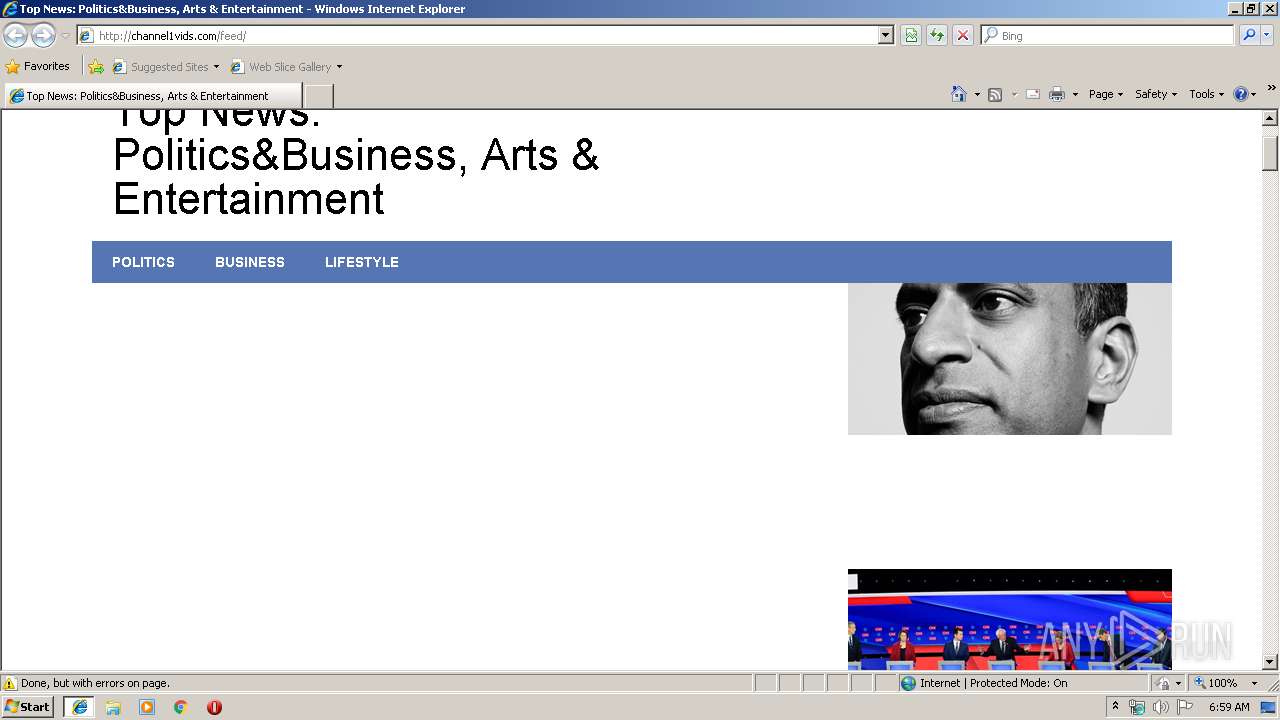Viewport: 1280px width, 720px height.
Task: Click Internet Explorer taskbar icon
Action: (80, 707)
